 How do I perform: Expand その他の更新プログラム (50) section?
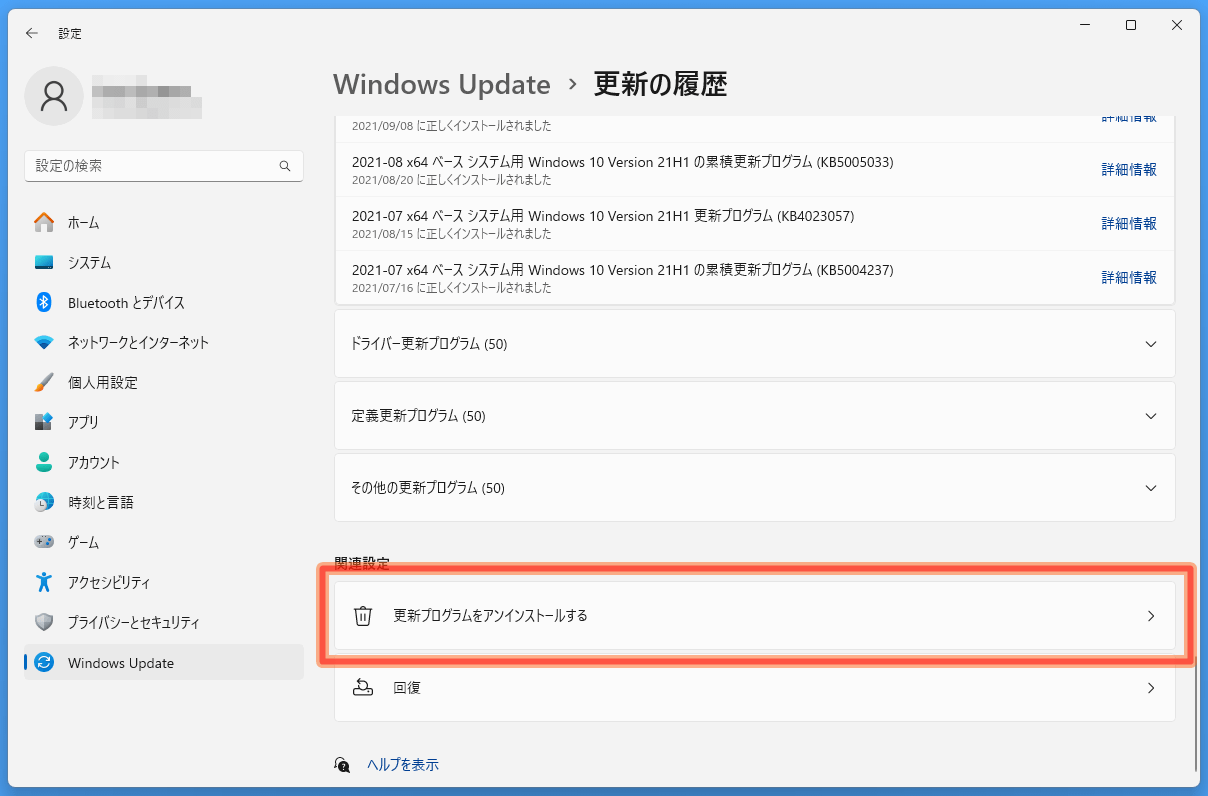click(755, 488)
